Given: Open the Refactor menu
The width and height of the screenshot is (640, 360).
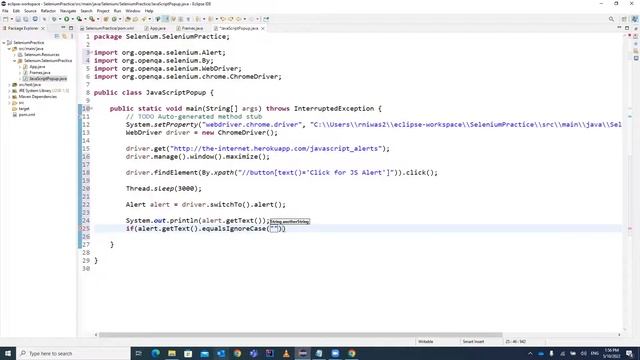Looking at the screenshot, I should click(48, 11).
